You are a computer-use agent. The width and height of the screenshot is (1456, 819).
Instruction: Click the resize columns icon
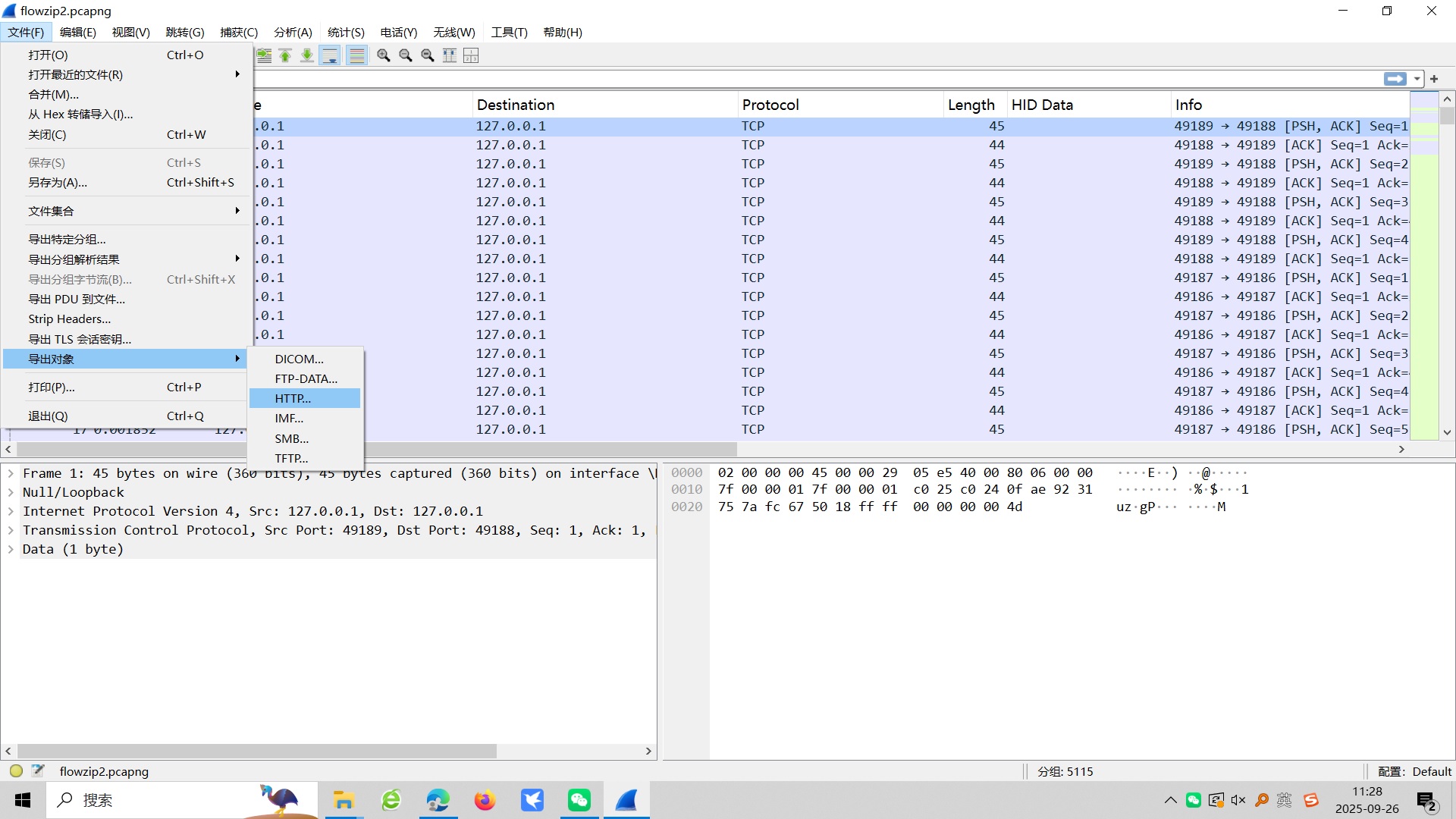tap(450, 55)
